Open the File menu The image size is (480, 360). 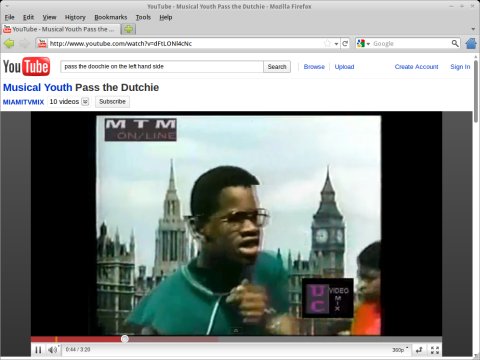[9, 17]
